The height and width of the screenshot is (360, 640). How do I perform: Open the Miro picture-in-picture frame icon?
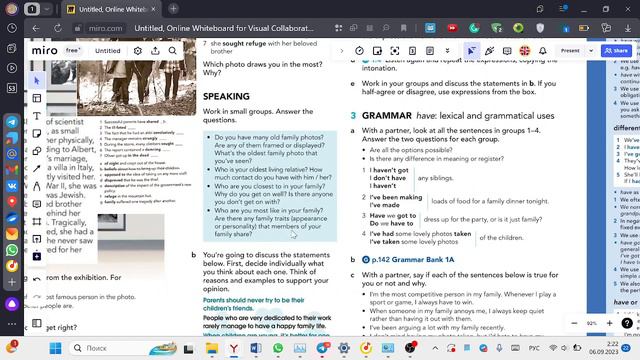click(x=377, y=51)
